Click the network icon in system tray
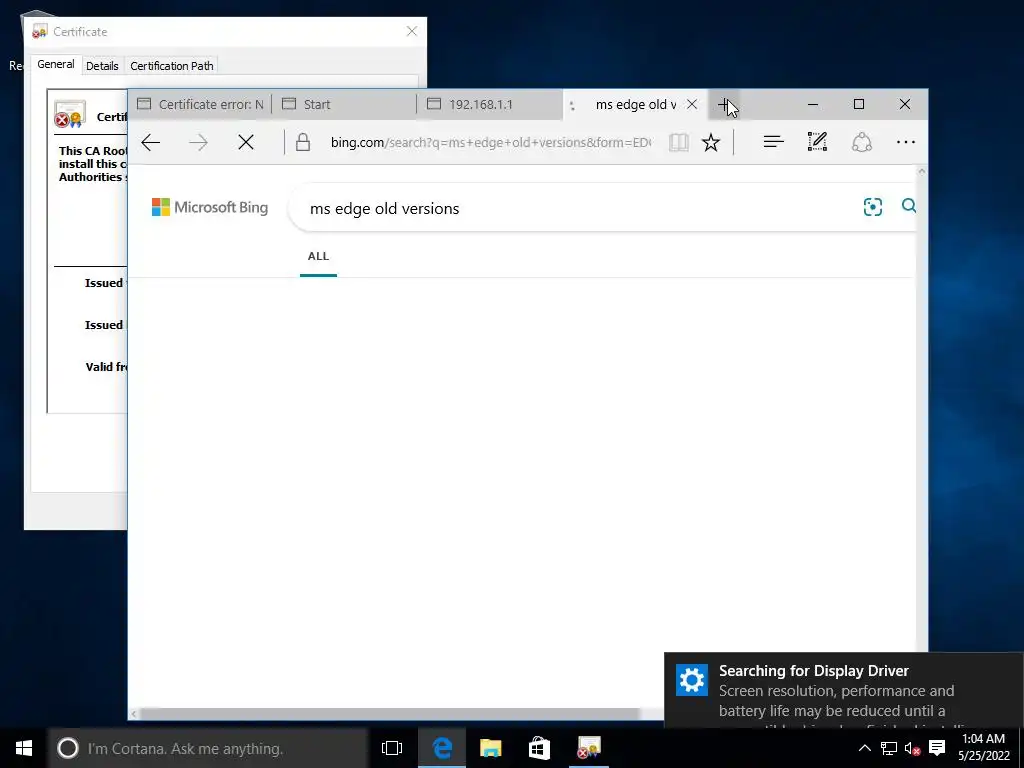Viewport: 1024px width, 768px height. tap(889, 748)
